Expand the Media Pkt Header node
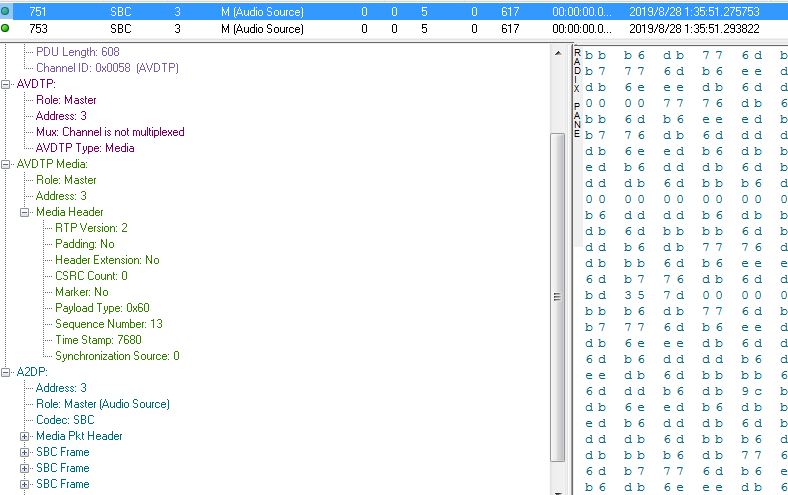The height and width of the screenshot is (495, 788). point(25,436)
